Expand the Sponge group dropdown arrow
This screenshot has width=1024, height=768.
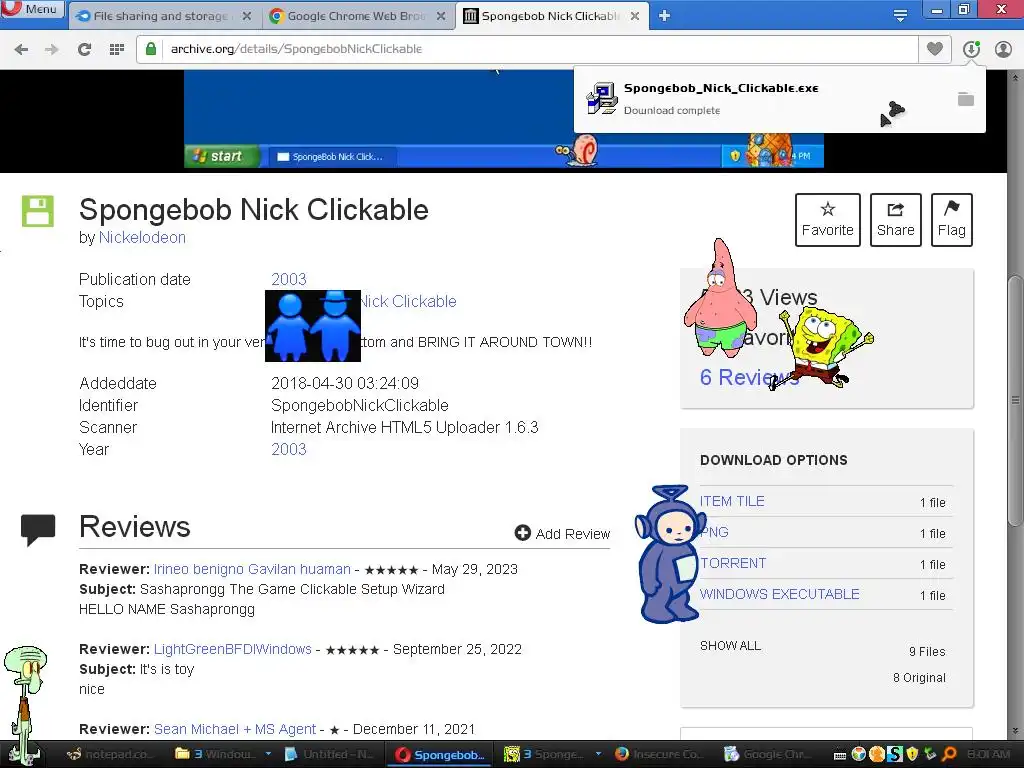598,754
